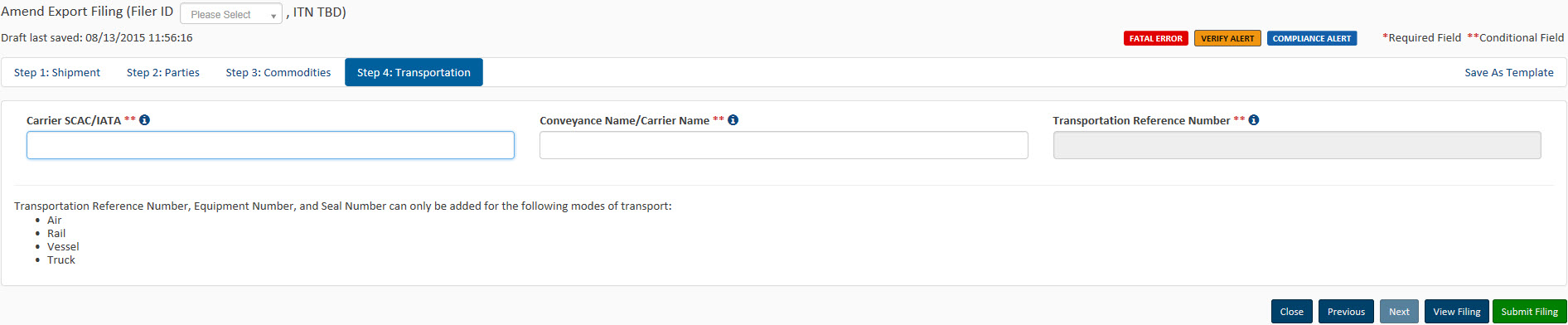Click the Transportation Reference Number field
The width and height of the screenshot is (1568, 325).
coord(1297,145)
